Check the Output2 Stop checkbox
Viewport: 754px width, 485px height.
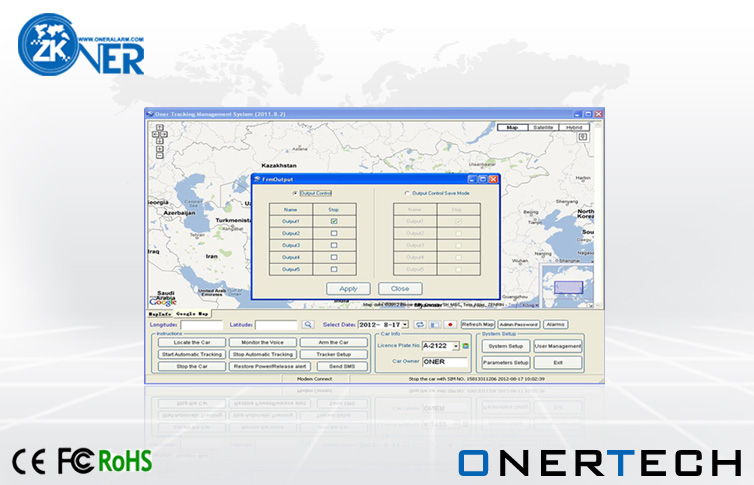pos(334,233)
